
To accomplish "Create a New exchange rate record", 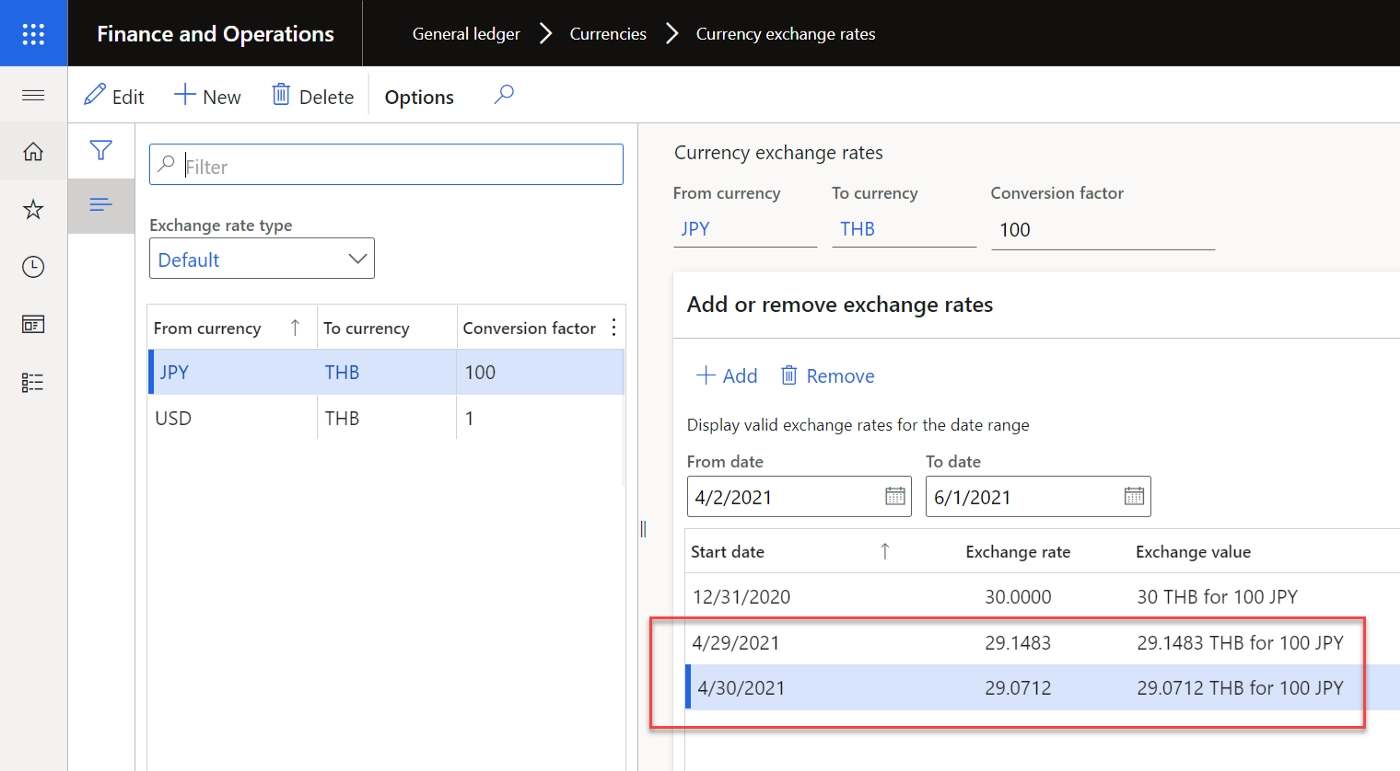I will tap(208, 96).
